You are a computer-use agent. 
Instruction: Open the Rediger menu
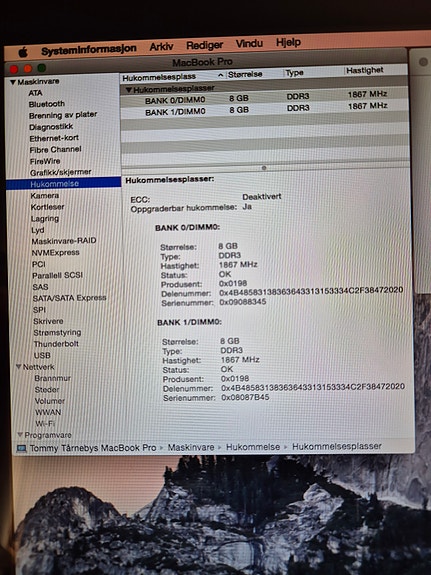pyautogui.click(x=204, y=45)
